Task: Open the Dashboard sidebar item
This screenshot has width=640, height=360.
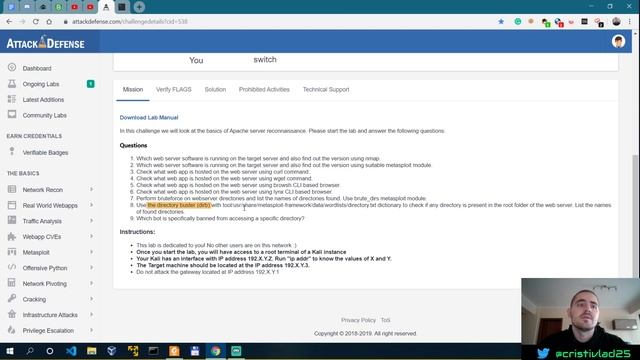Action: click(37, 68)
